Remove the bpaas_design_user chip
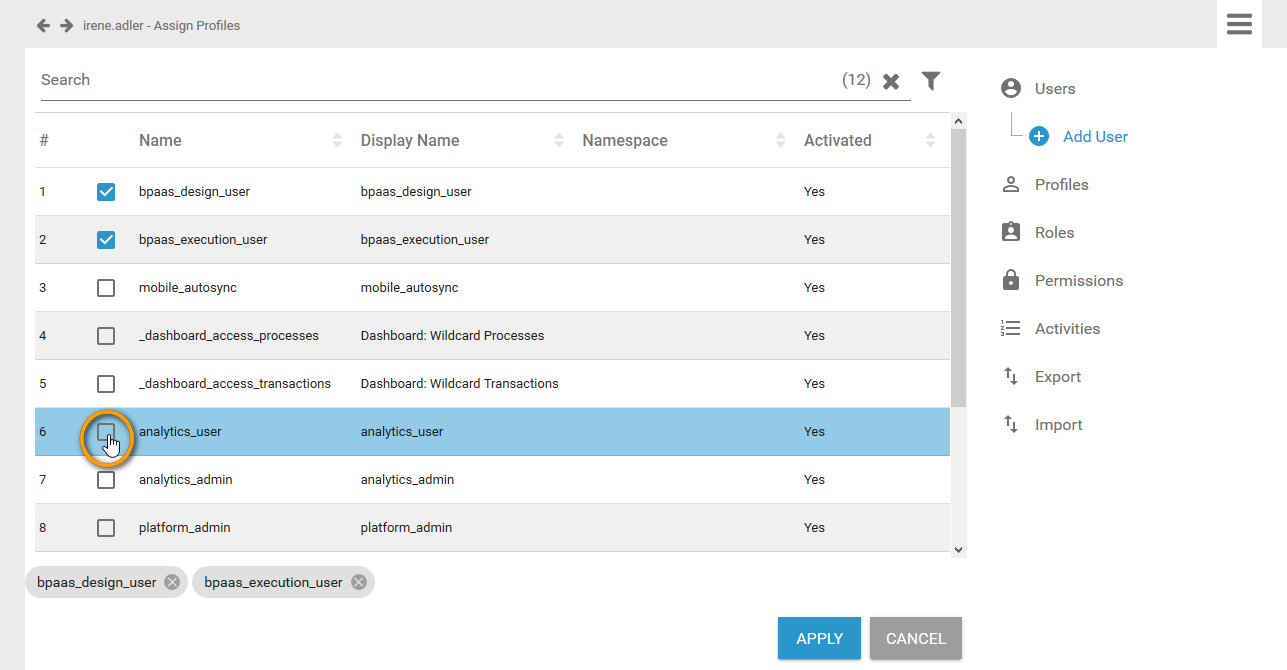The image size is (1287, 670). pyautogui.click(x=172, y=582)
